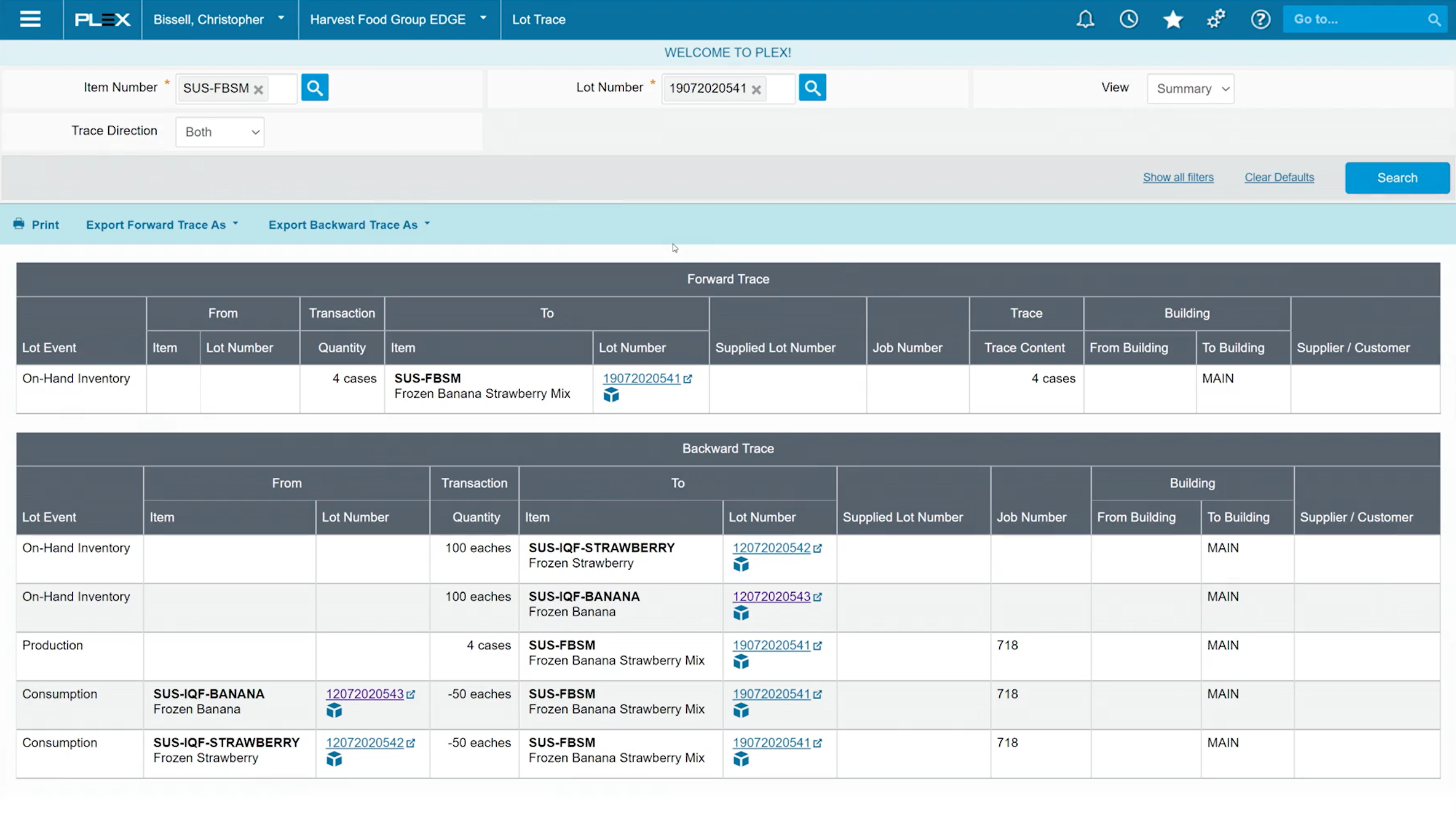Viewport: 1456px width, 819px height.
Task: Click the Clear Defaults link
Action: 1279,177
